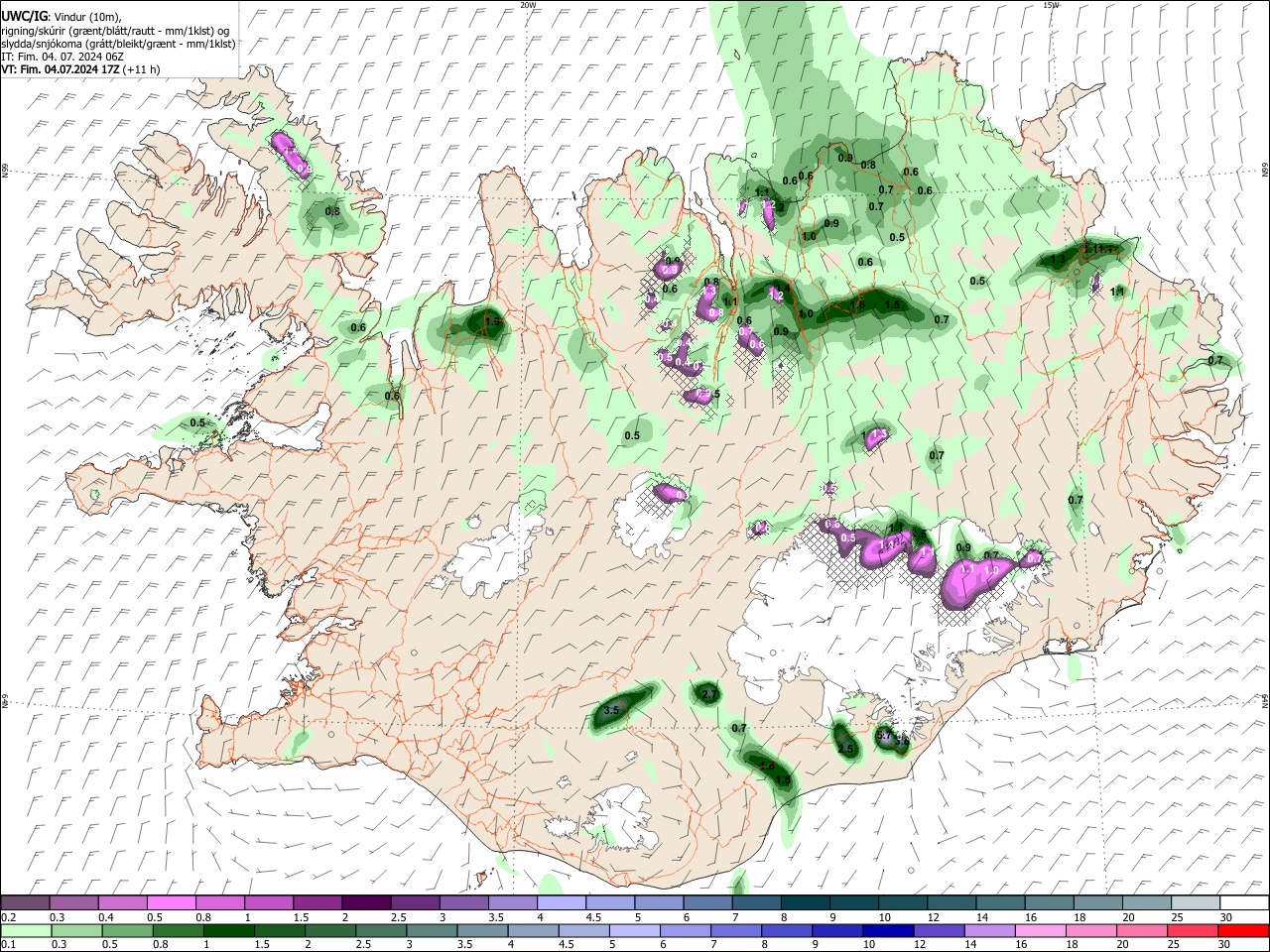Screen dimensions: 1270x952
Task: Select snow legend swatch between 2 and 2.5
Action: pyautogui.click(x=366, y=903)
